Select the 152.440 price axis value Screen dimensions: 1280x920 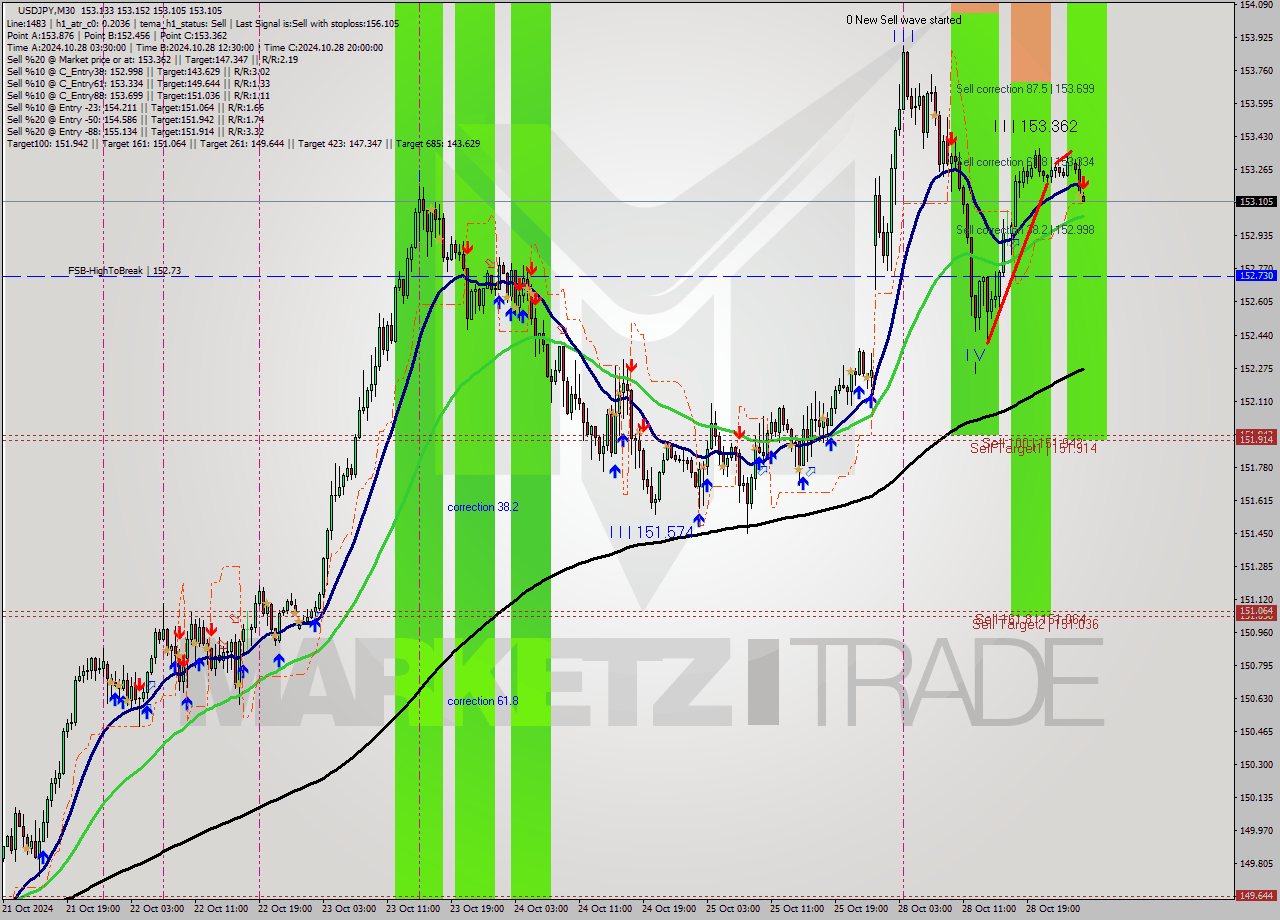tap(1256, 335)
